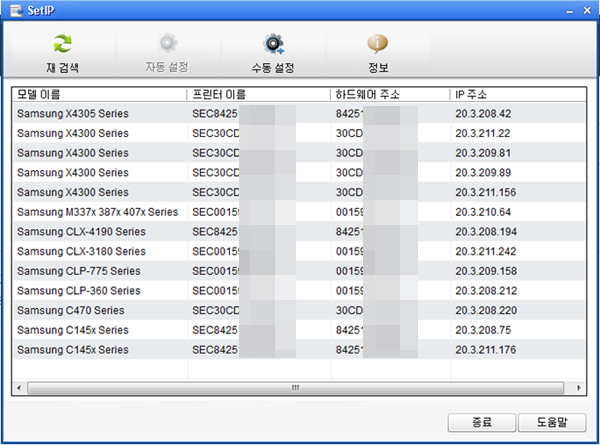Click the grayed 자동 설정 gear icon
This screenshot has height=445, width=600.
tap(167, 42)
